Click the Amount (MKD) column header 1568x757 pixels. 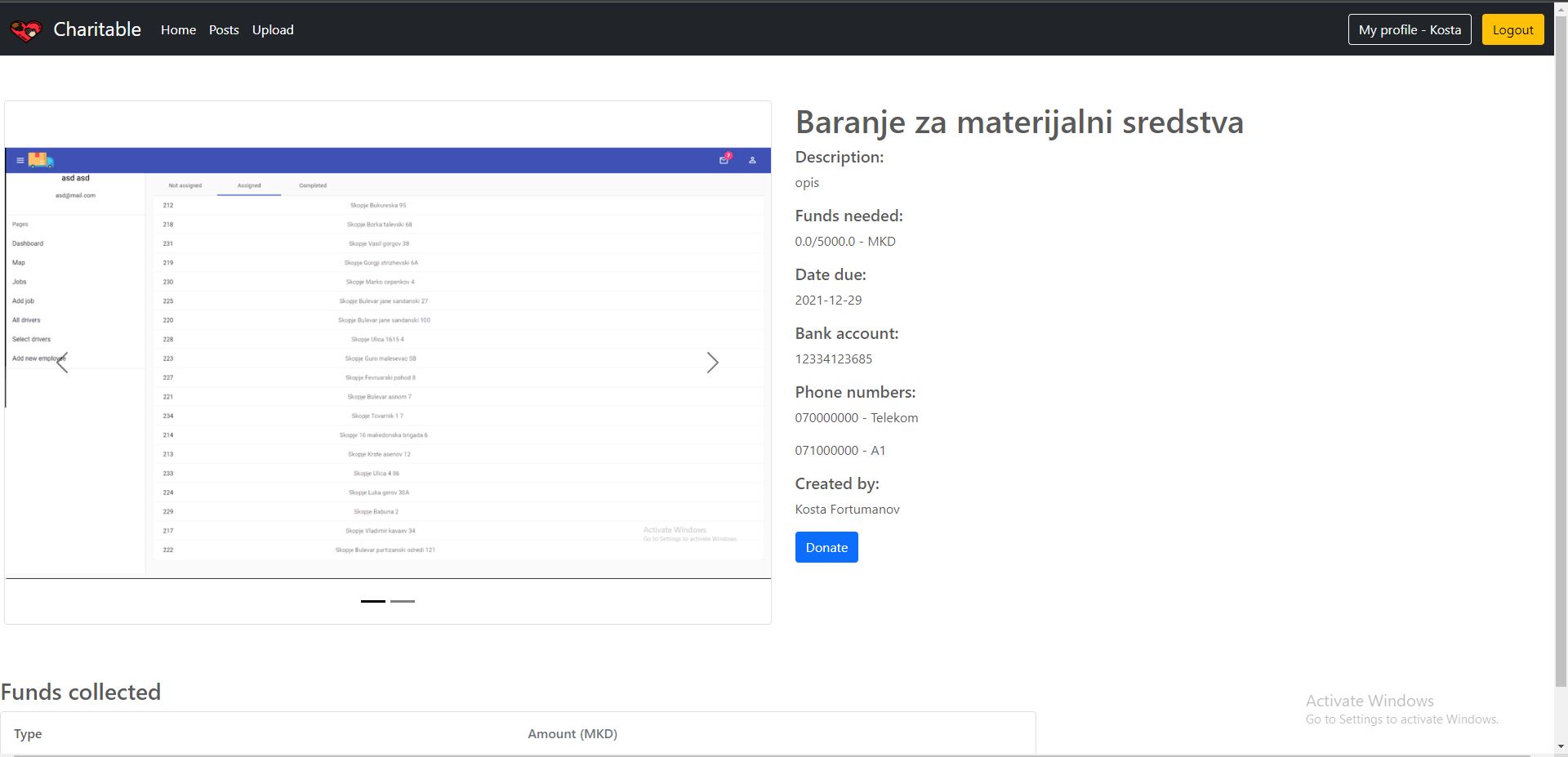coord(572,733)
